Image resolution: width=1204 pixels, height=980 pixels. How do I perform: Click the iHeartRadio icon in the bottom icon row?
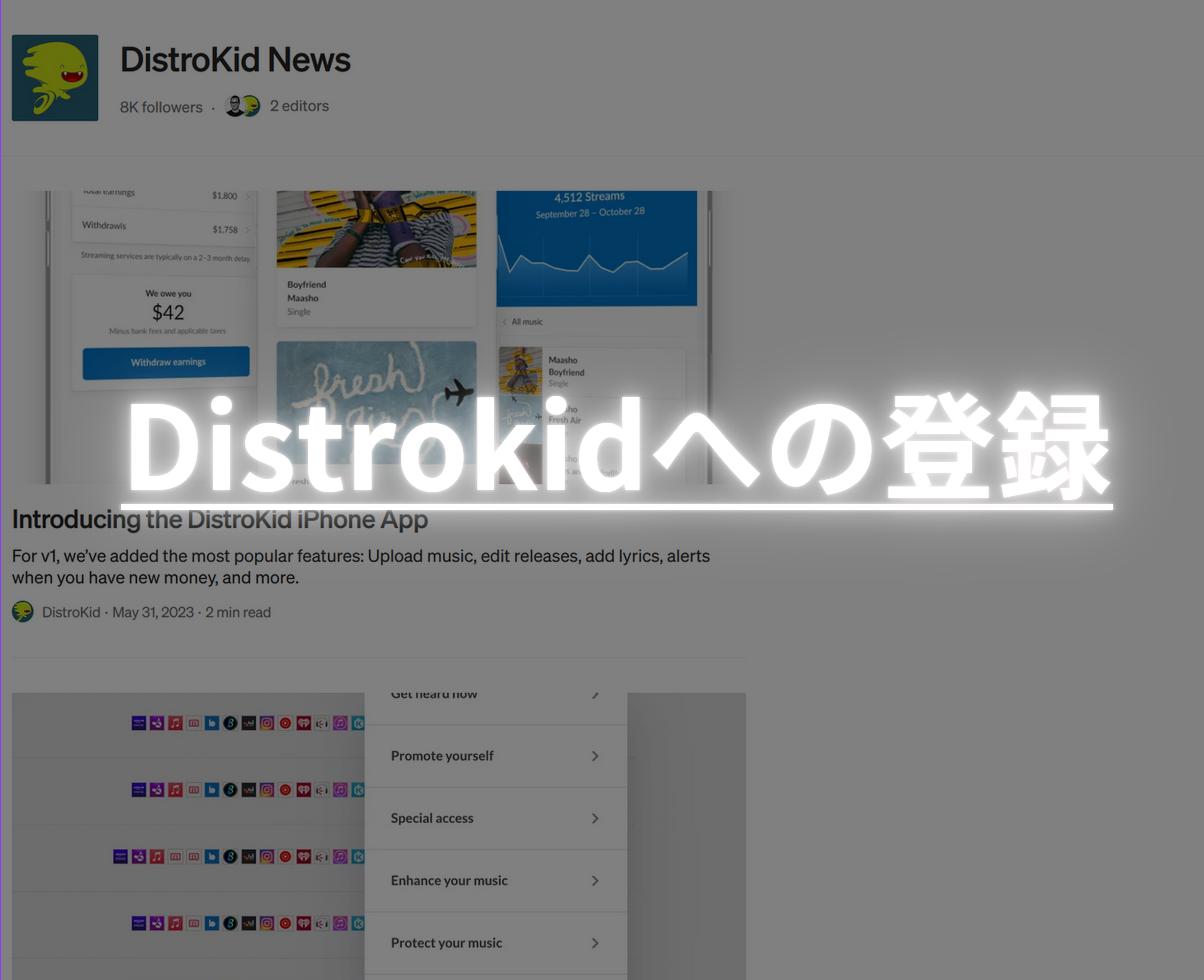(303, 924)
